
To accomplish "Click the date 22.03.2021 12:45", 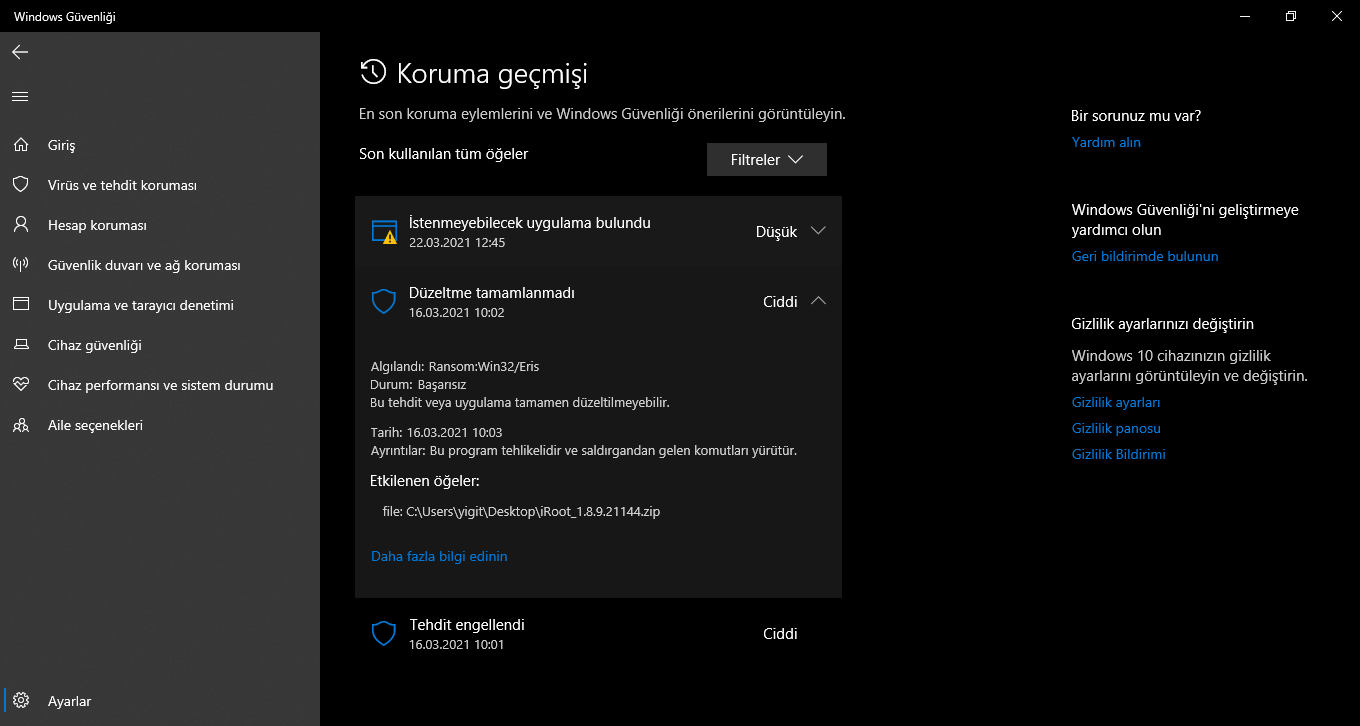I will [x=457, y=242].
